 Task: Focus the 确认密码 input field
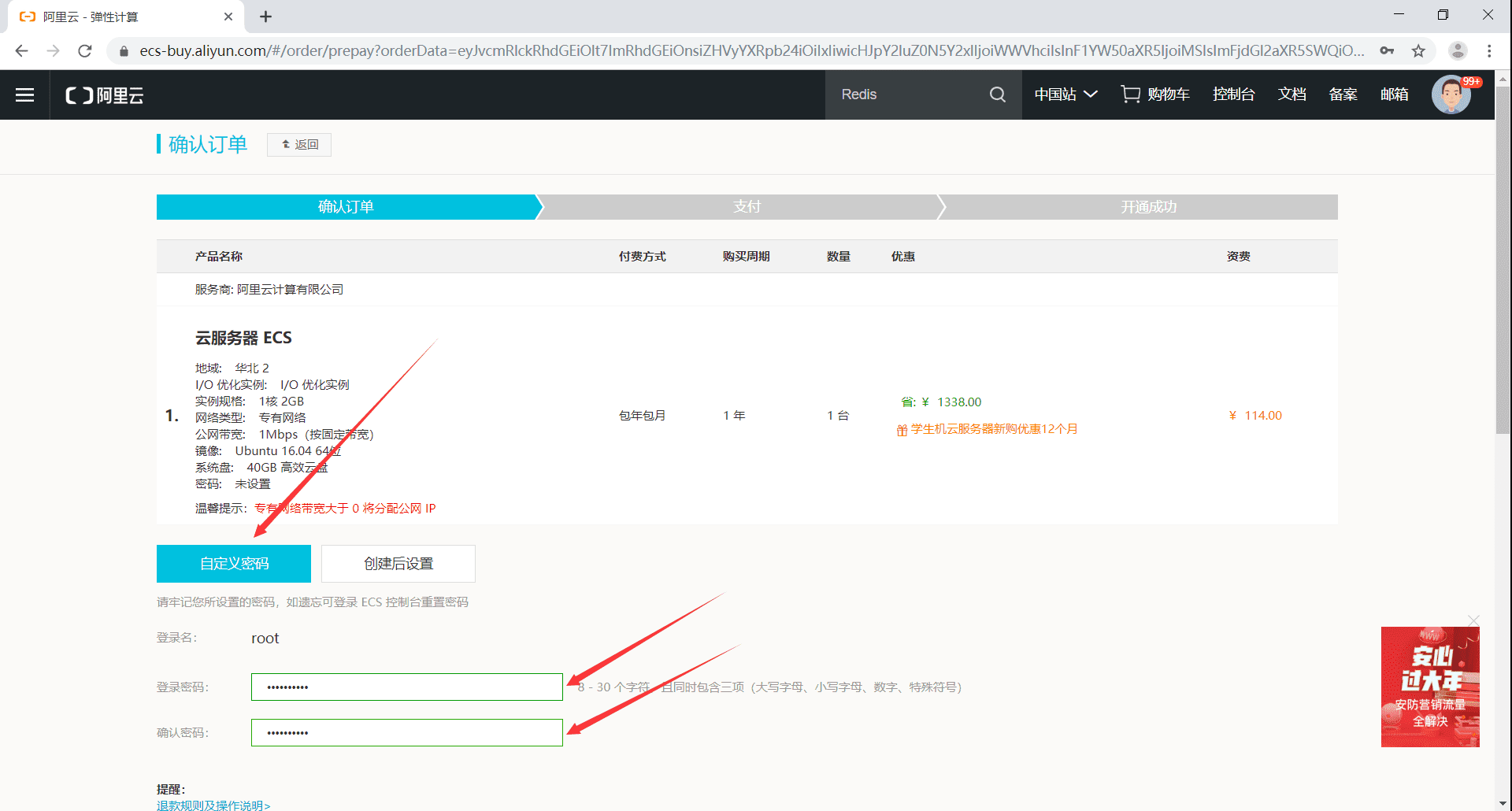click(407, 732)
